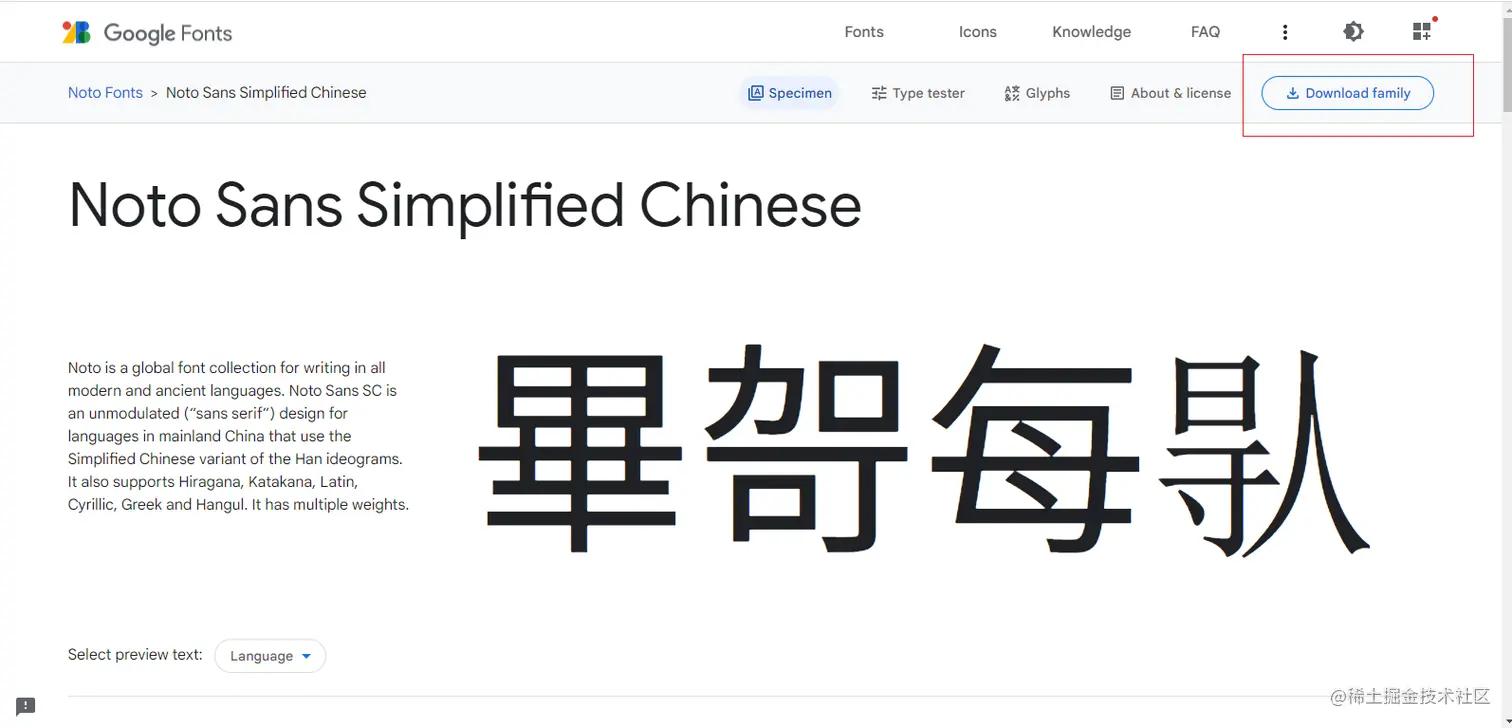Image resolution: width=1512 pixels, height=728 pixels.
Task: Switch to the Glyphs tab
Action: (x=1037, y=93)
